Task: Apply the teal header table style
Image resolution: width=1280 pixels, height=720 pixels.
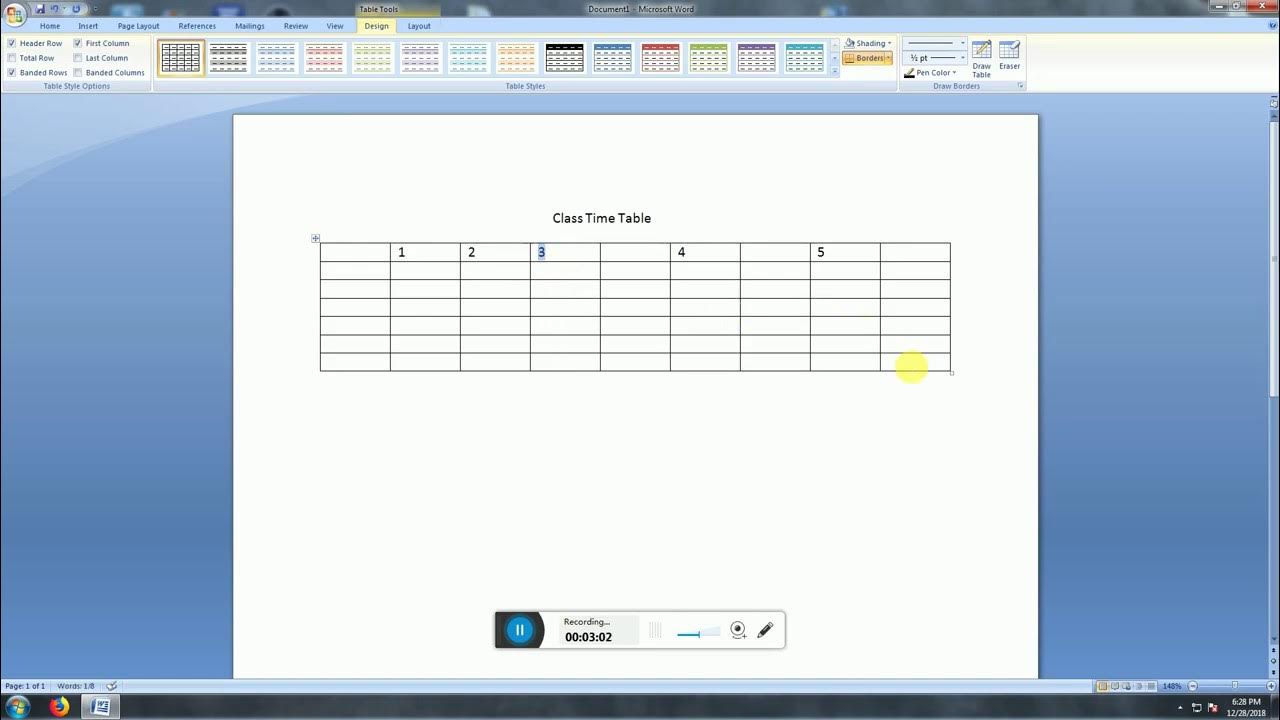Action: pos(804,58)
